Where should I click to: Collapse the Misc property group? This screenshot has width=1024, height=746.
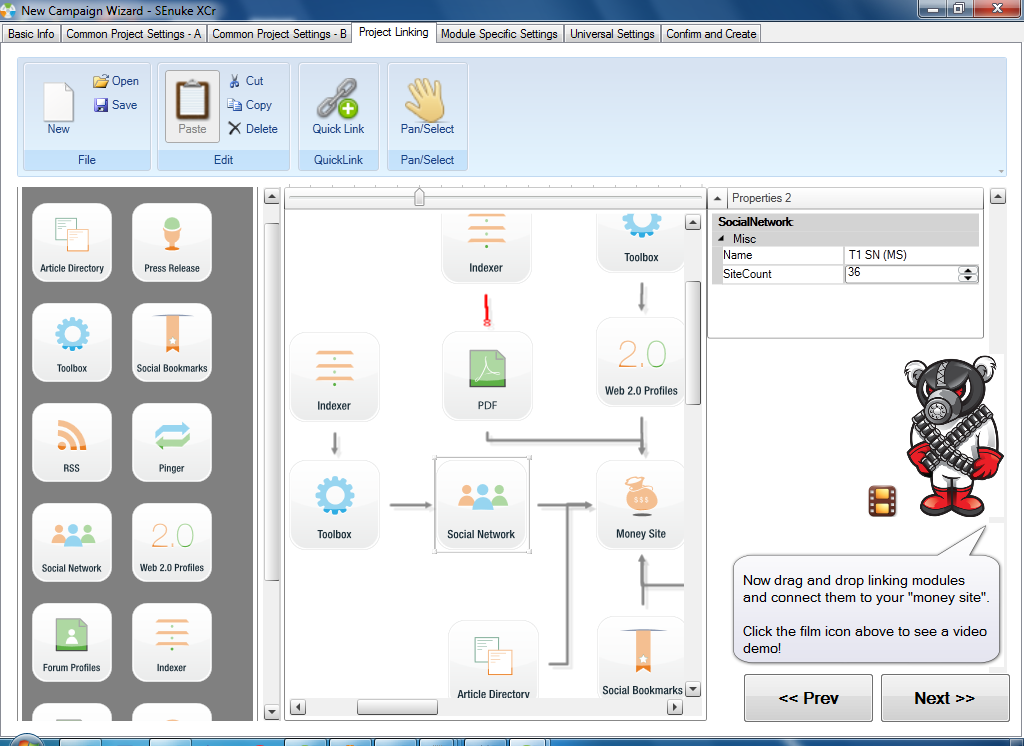(722, 239)
